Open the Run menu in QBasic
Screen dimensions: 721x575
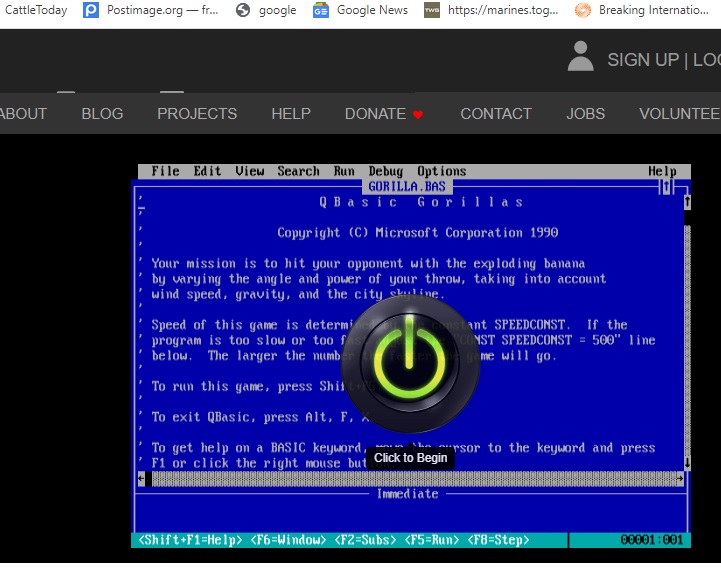coord(344,171)
